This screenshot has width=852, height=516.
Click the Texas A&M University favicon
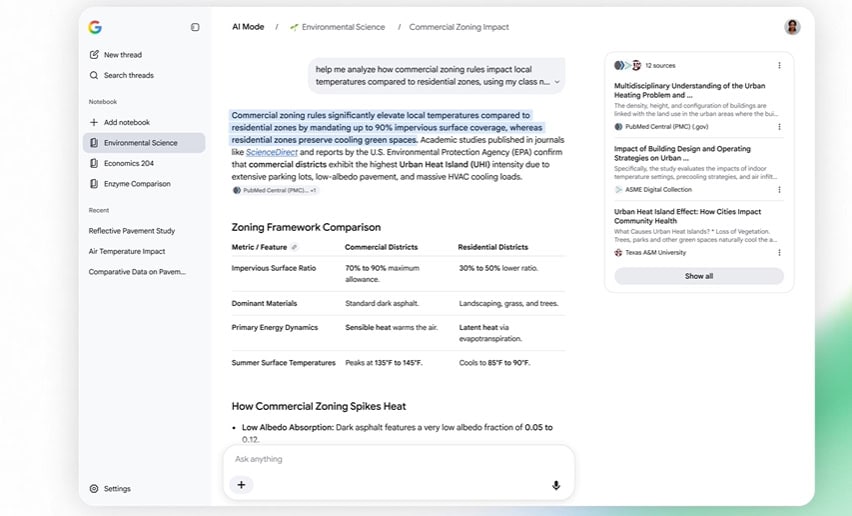pyautogui.click(x=618, y=253)
